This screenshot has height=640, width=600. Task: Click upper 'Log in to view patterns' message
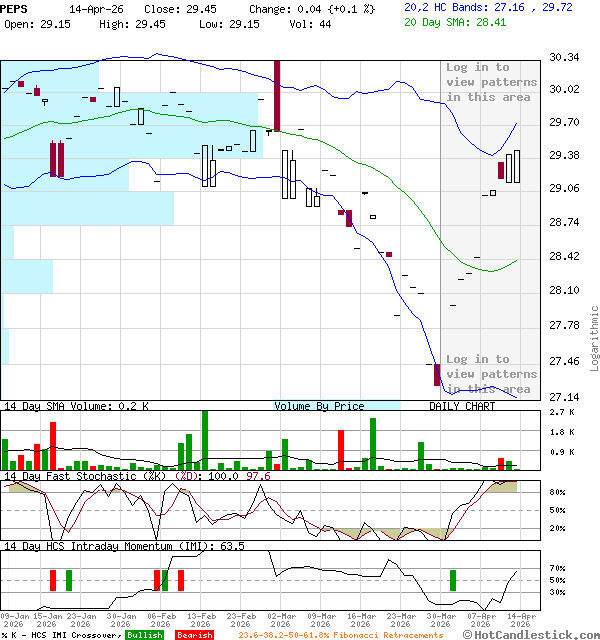[x=490, y=82]
